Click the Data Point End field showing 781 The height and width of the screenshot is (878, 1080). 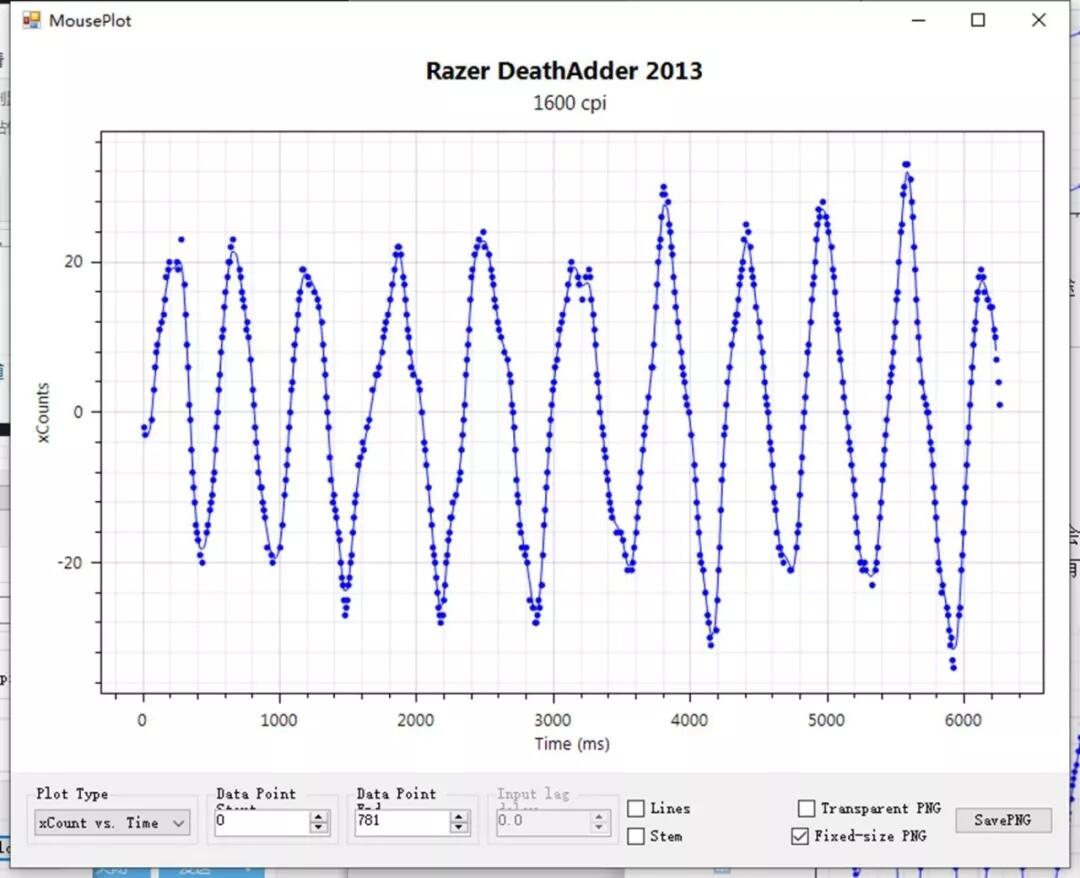tap(402, 822)
